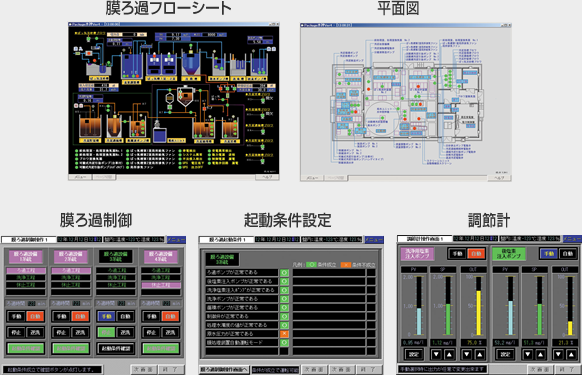This screenshot has width=582, height=375.
Task: Click 設定 under 洗浄用塩素注入ポンプ PV gauge
Action: click(413, 354)
